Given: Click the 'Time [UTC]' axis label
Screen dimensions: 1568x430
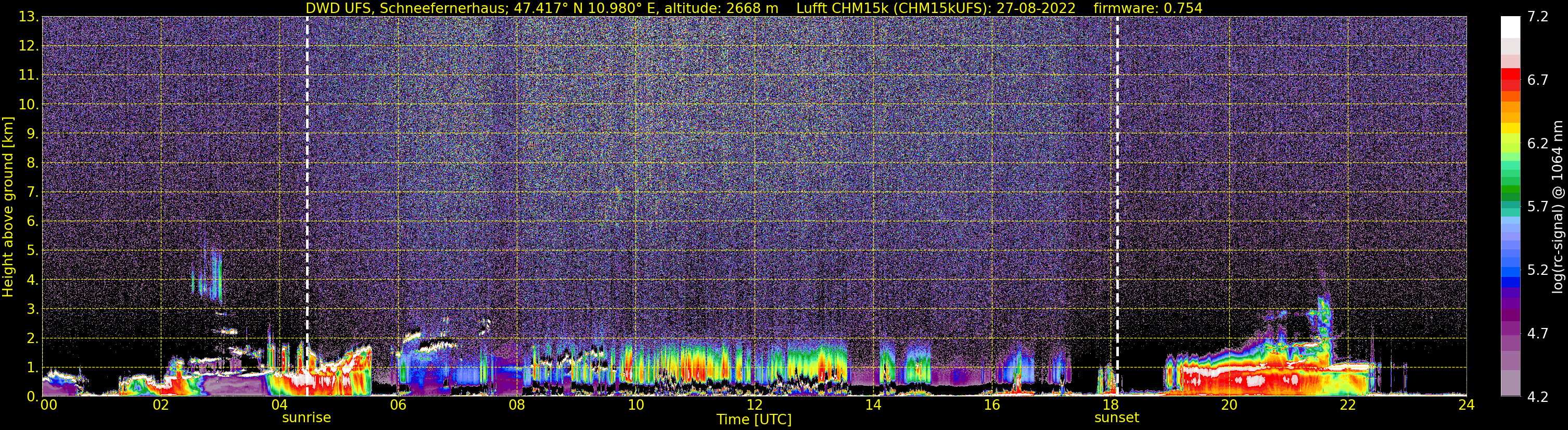Looking at the screenshot, I should click(x=754, y=420).
